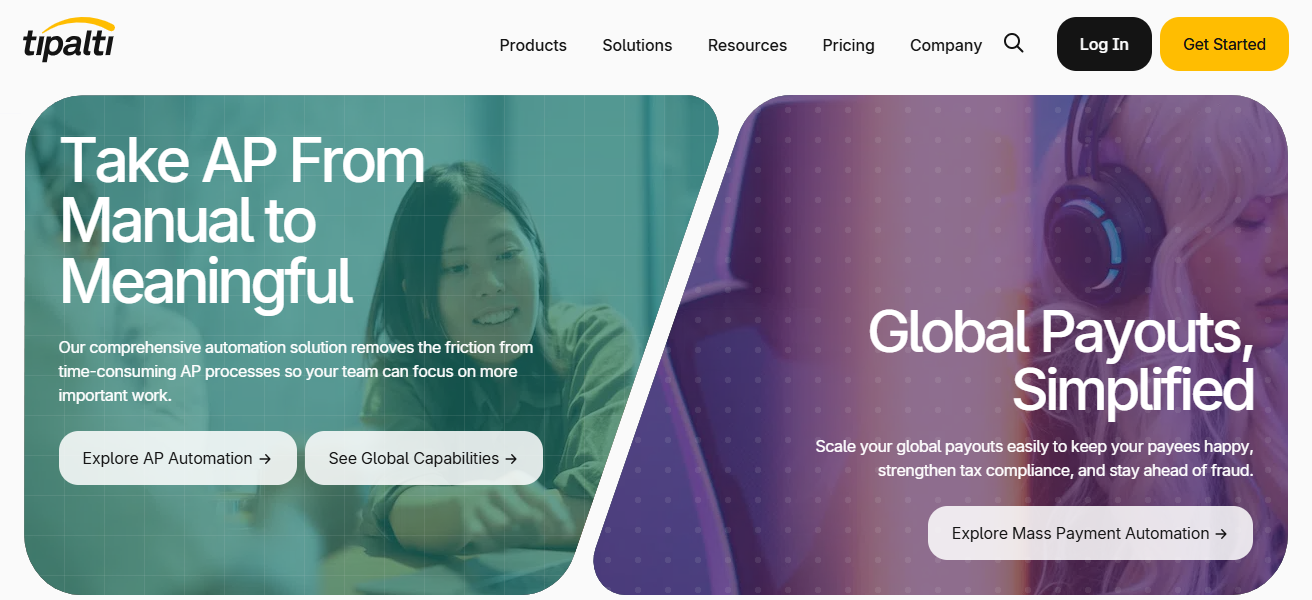Click the Tipalti logo
This screenshot has height=600, width=1312.
(x=69, y=41)
